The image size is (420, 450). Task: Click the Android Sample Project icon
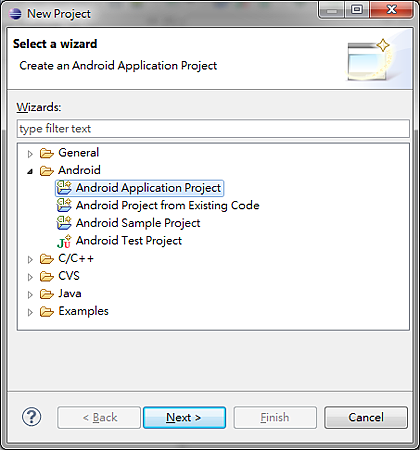[64, 223]
